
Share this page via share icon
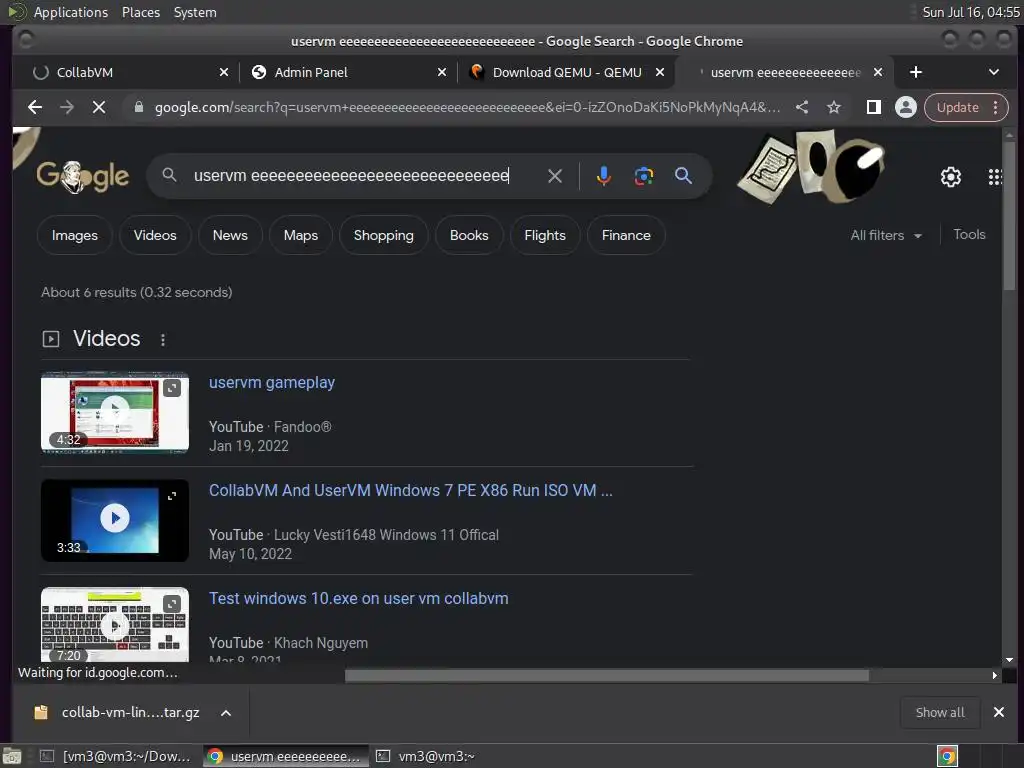802,107
